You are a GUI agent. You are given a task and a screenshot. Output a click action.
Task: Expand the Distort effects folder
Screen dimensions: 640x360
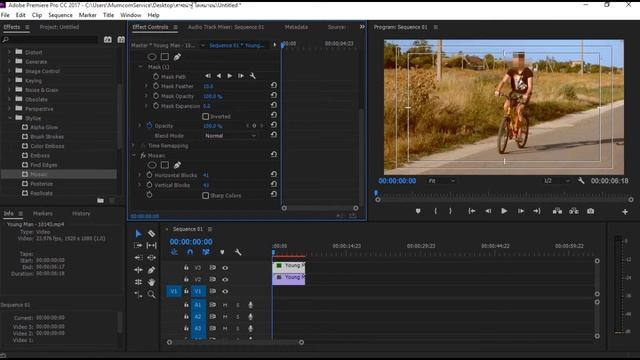tap(10, 52)
